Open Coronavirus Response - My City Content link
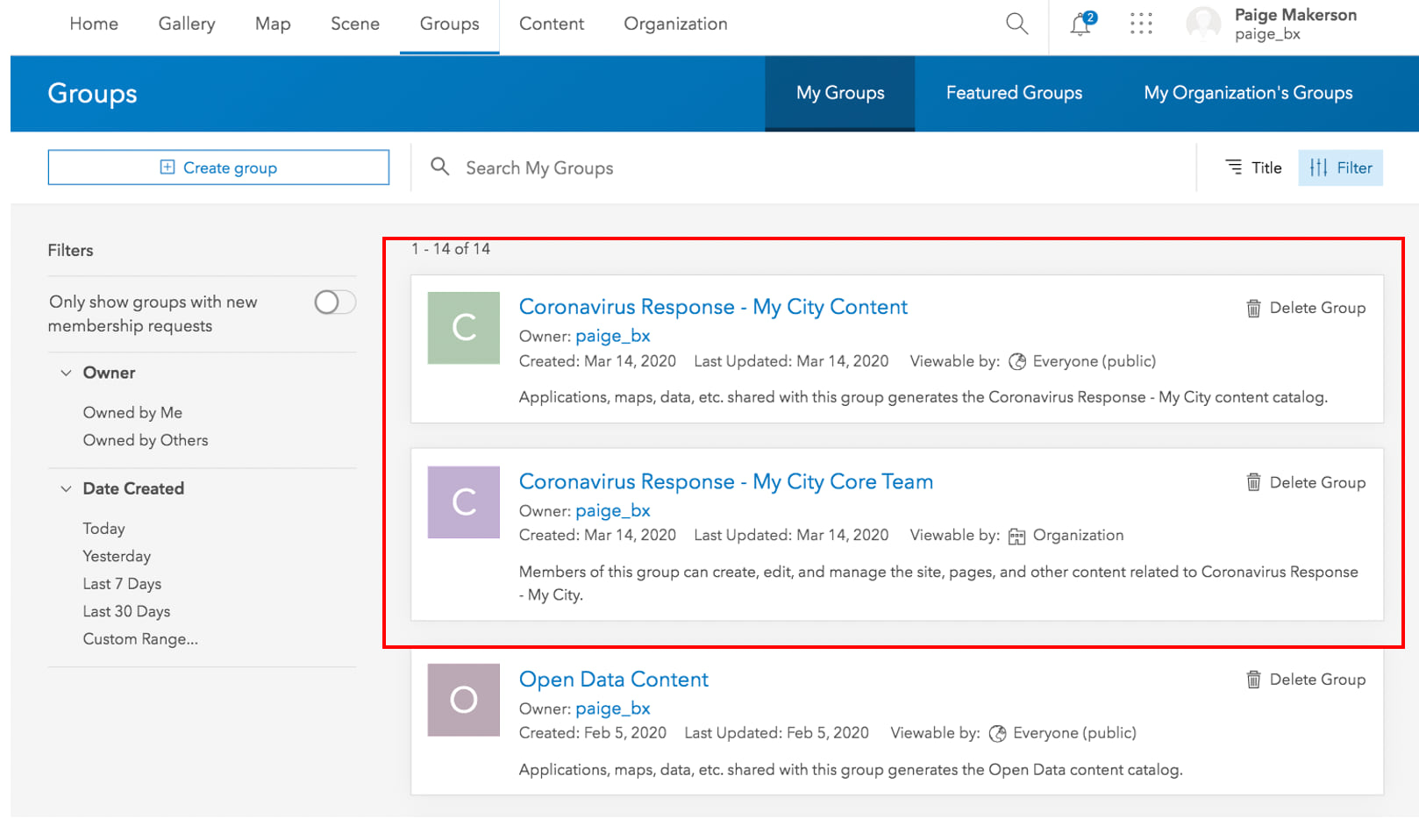The image size is (1419, 840). tap(713, 307)
